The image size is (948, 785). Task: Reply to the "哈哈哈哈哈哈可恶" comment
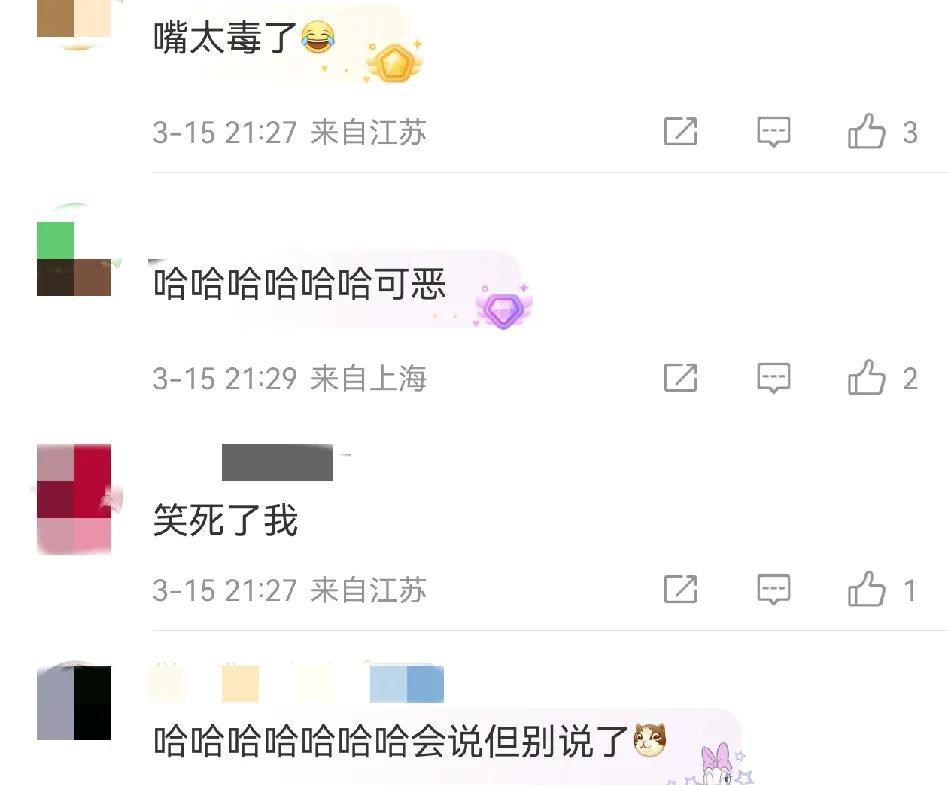774,378
